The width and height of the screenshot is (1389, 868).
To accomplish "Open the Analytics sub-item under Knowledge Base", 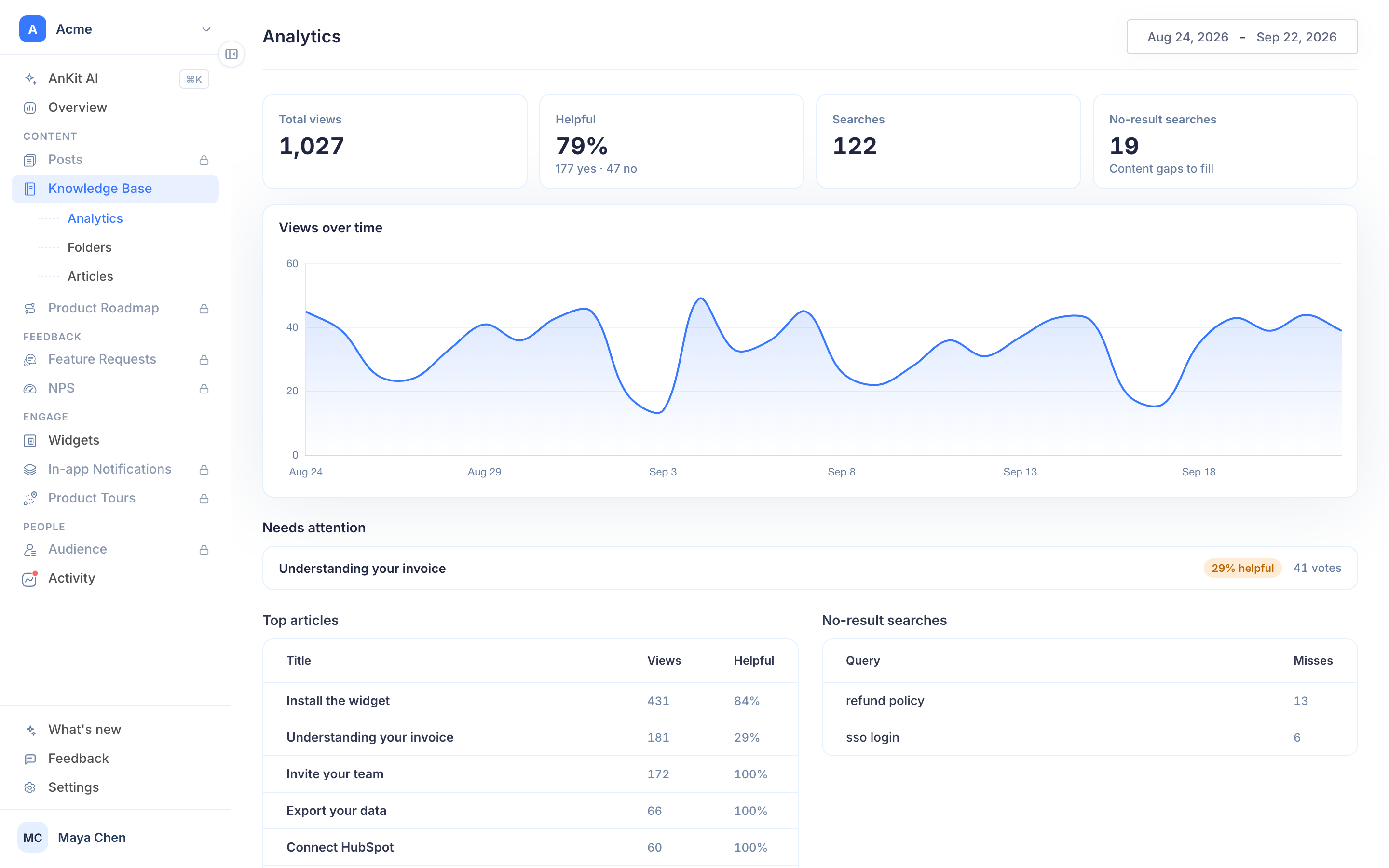I will [95, 218].
